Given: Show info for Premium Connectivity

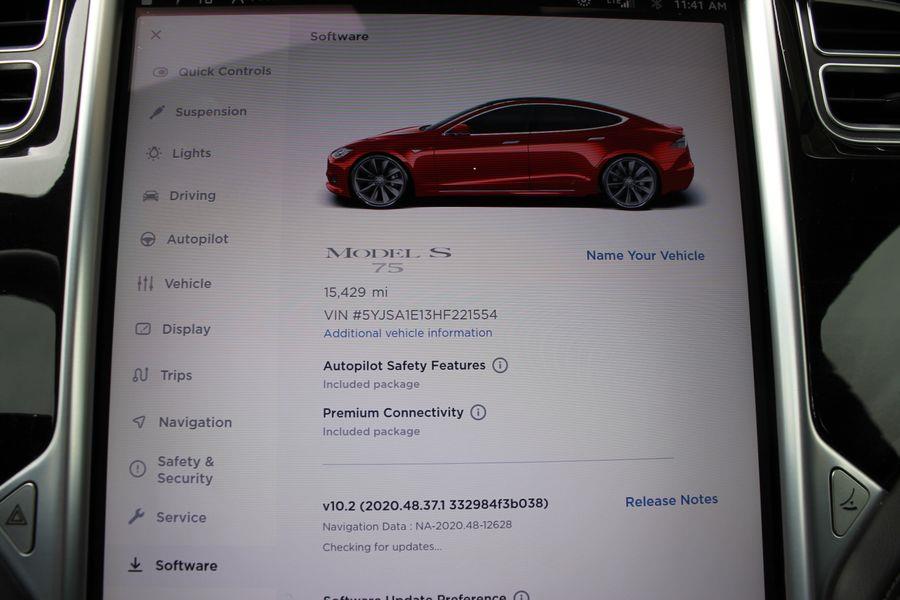Looking at the screenshot, I should 478,412.
